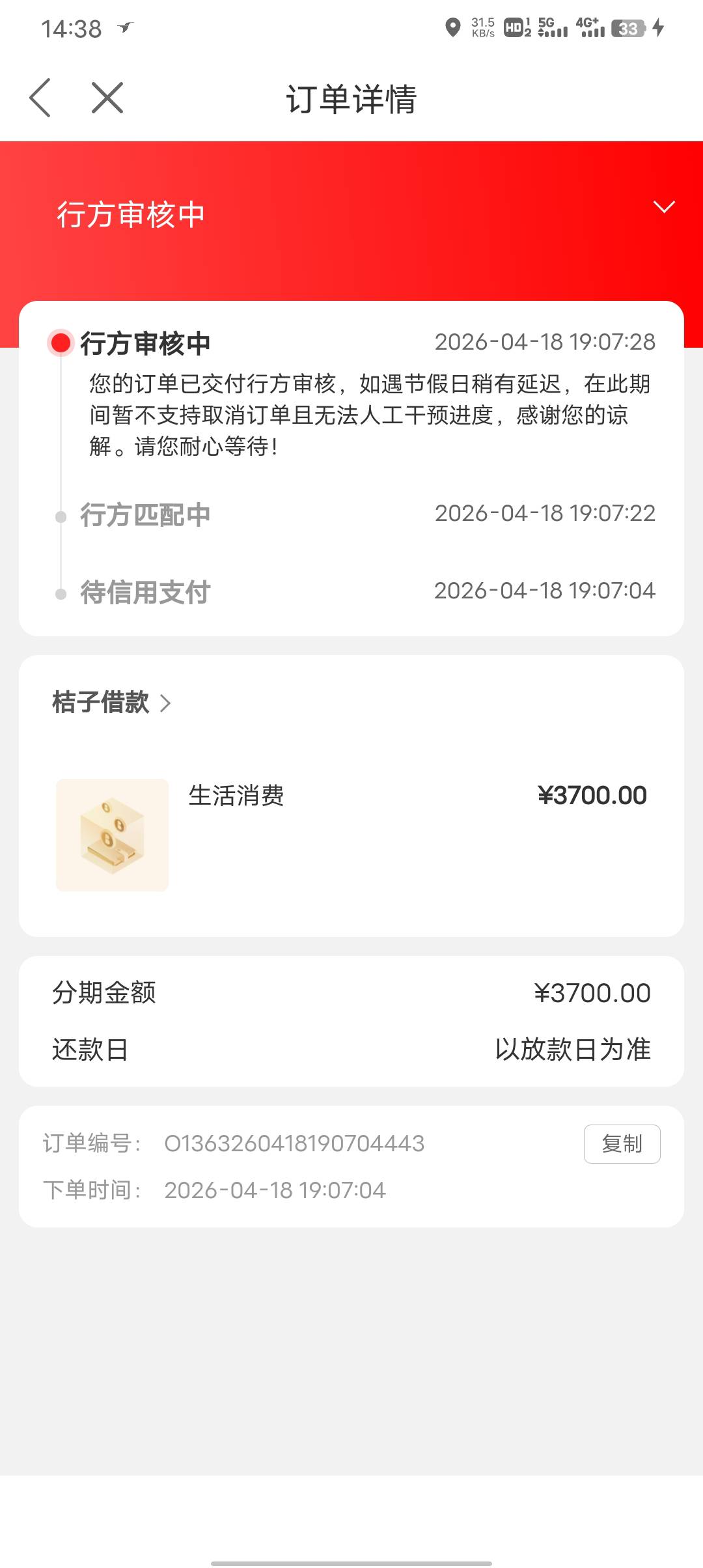The image size is (703, 1568).
Task: Copy the order number with 复制
Action: click(x=622, y=1143)
